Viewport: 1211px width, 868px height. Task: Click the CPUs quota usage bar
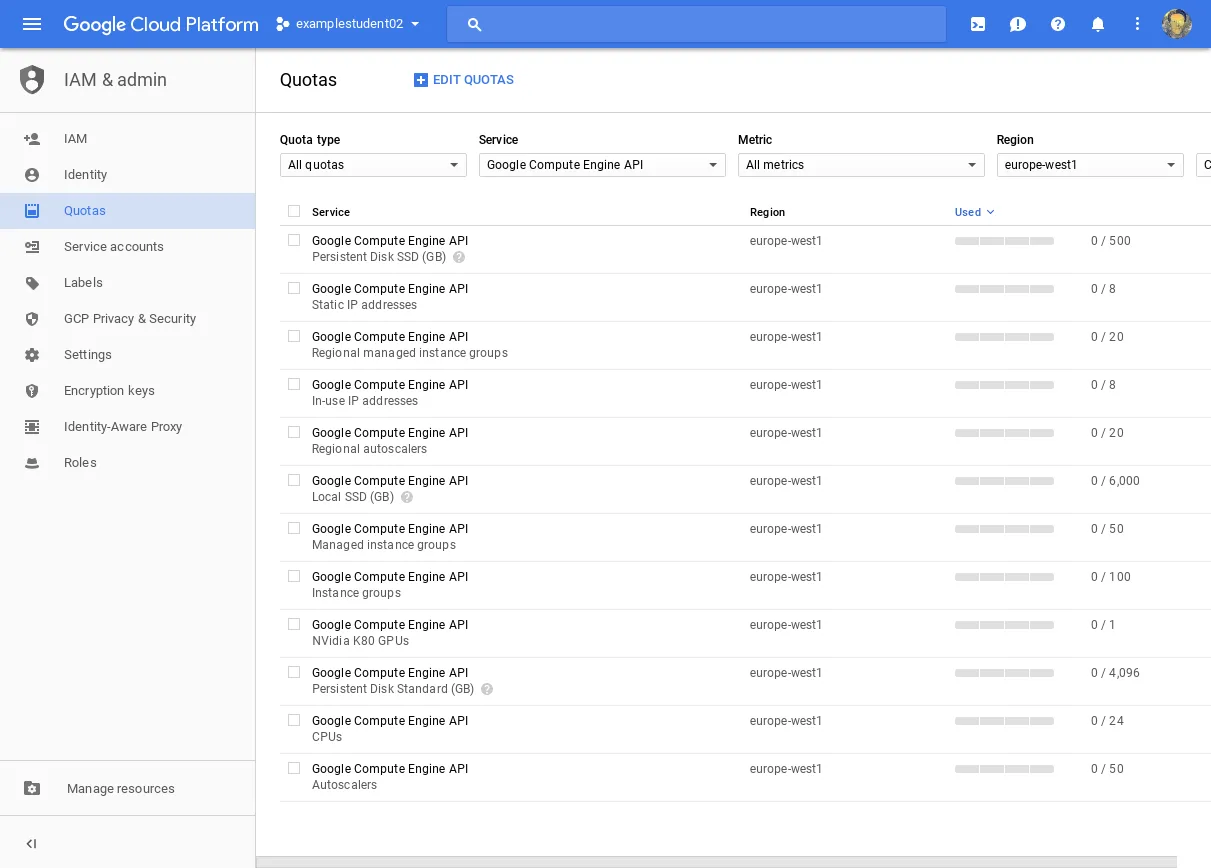[x=1004, y=721]
